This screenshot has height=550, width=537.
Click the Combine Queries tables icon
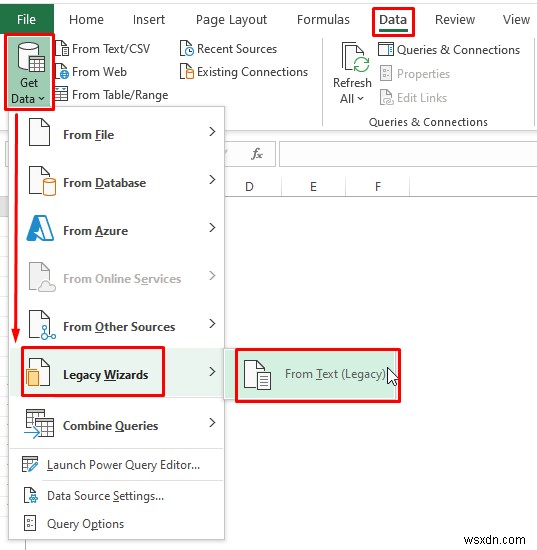click(x=39, y=424)
